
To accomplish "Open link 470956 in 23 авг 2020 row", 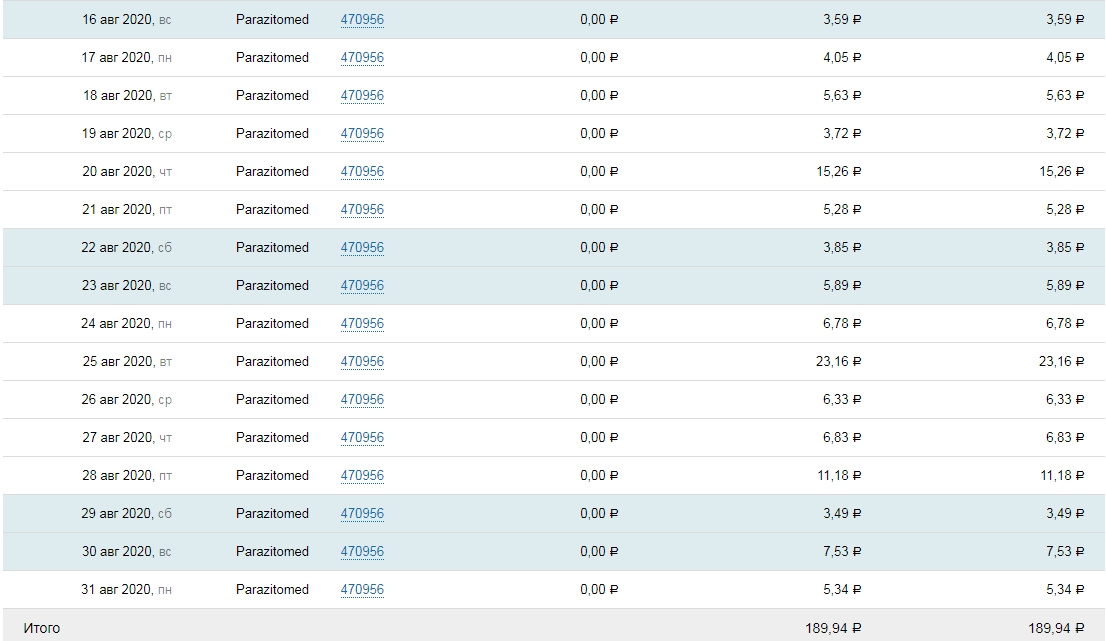I will tap(362, 286).
